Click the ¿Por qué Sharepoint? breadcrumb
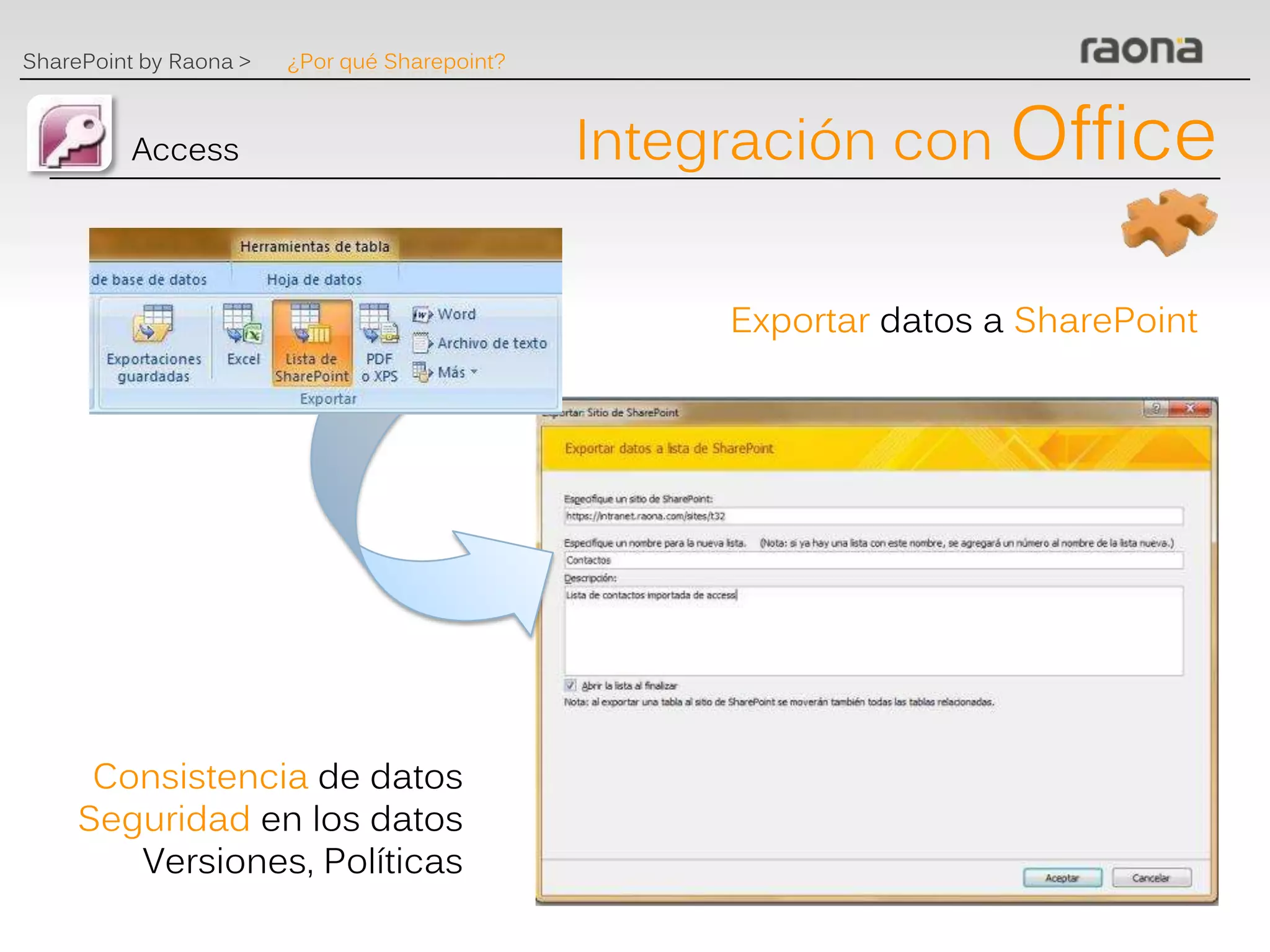The height and width of the screenshot is (952, 1270). pyautogui.click(x=396, y=61)
